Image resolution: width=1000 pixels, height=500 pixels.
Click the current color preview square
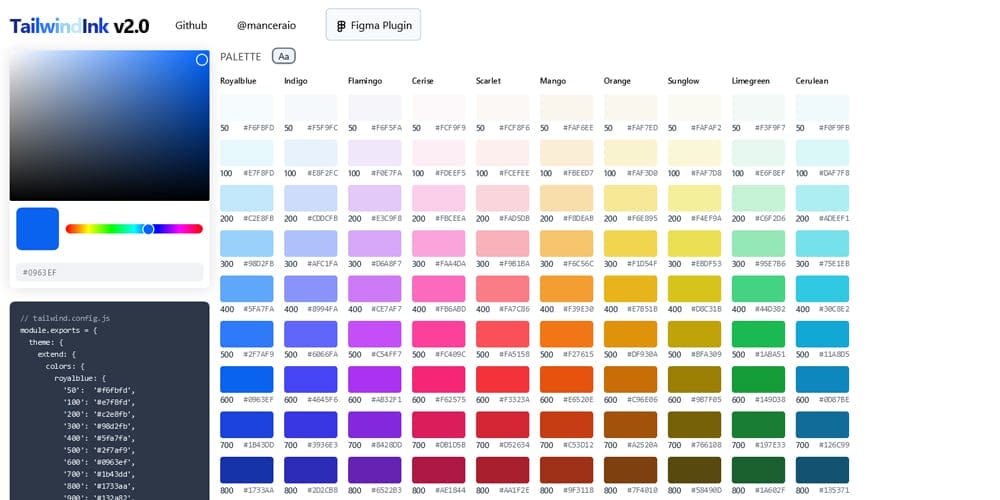click(38, 229)
